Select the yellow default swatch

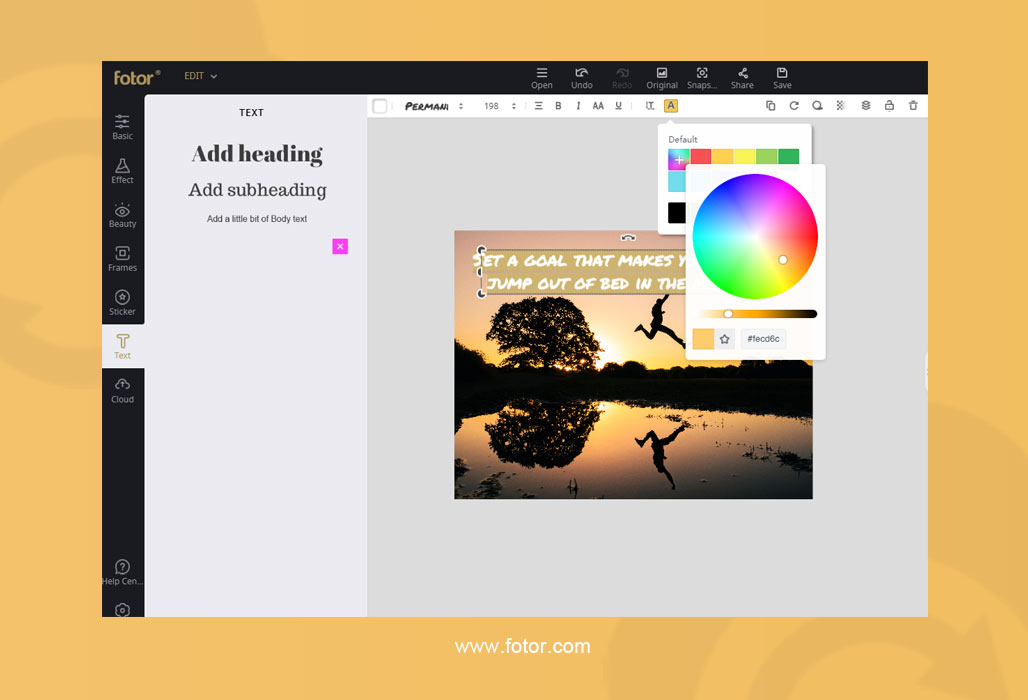[x=745, y=156]
